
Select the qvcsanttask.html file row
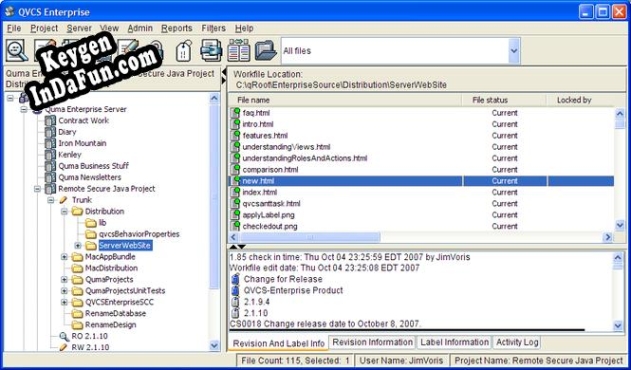coord(421,204)
